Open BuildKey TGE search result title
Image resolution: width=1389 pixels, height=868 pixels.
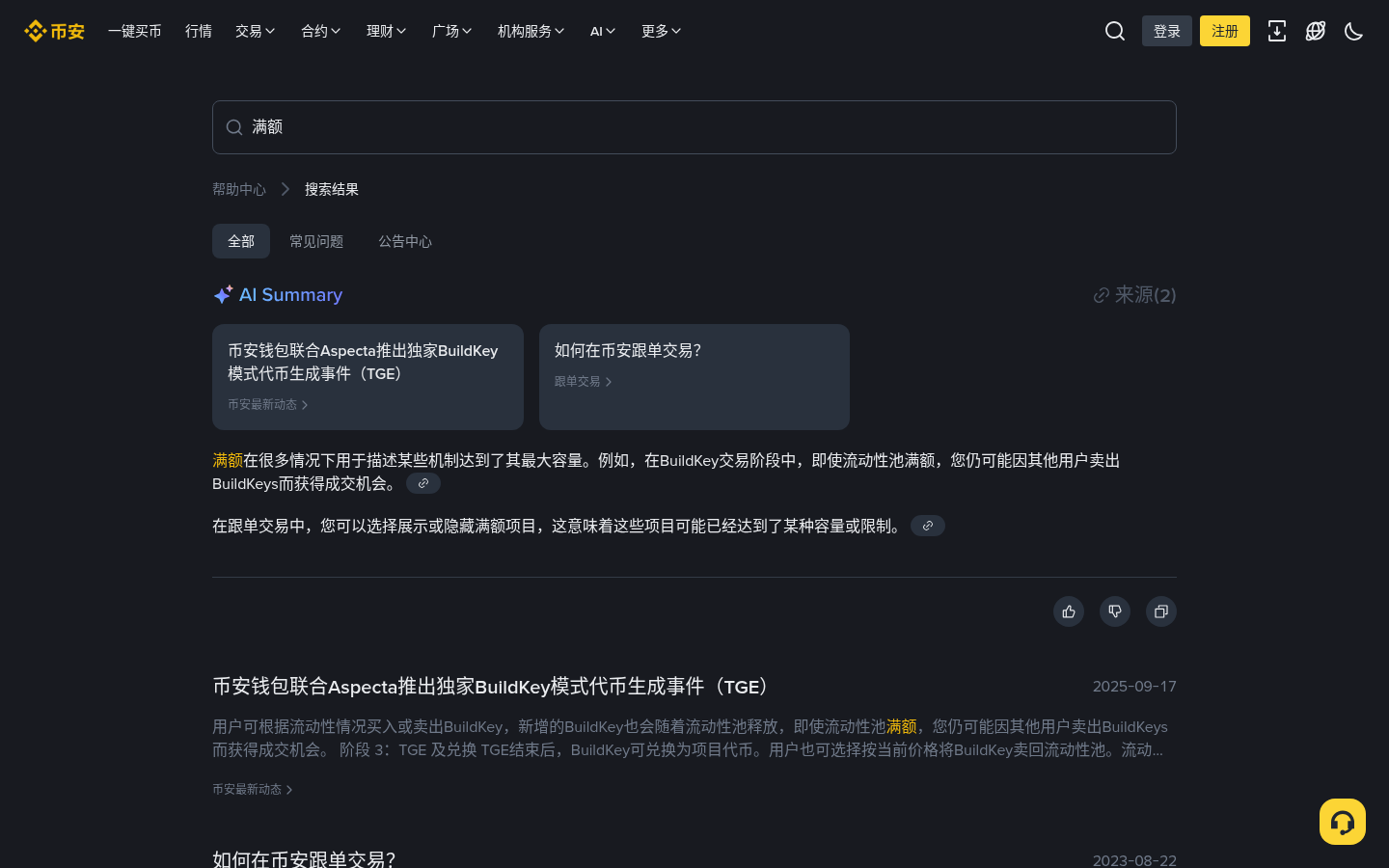point(494,687)
